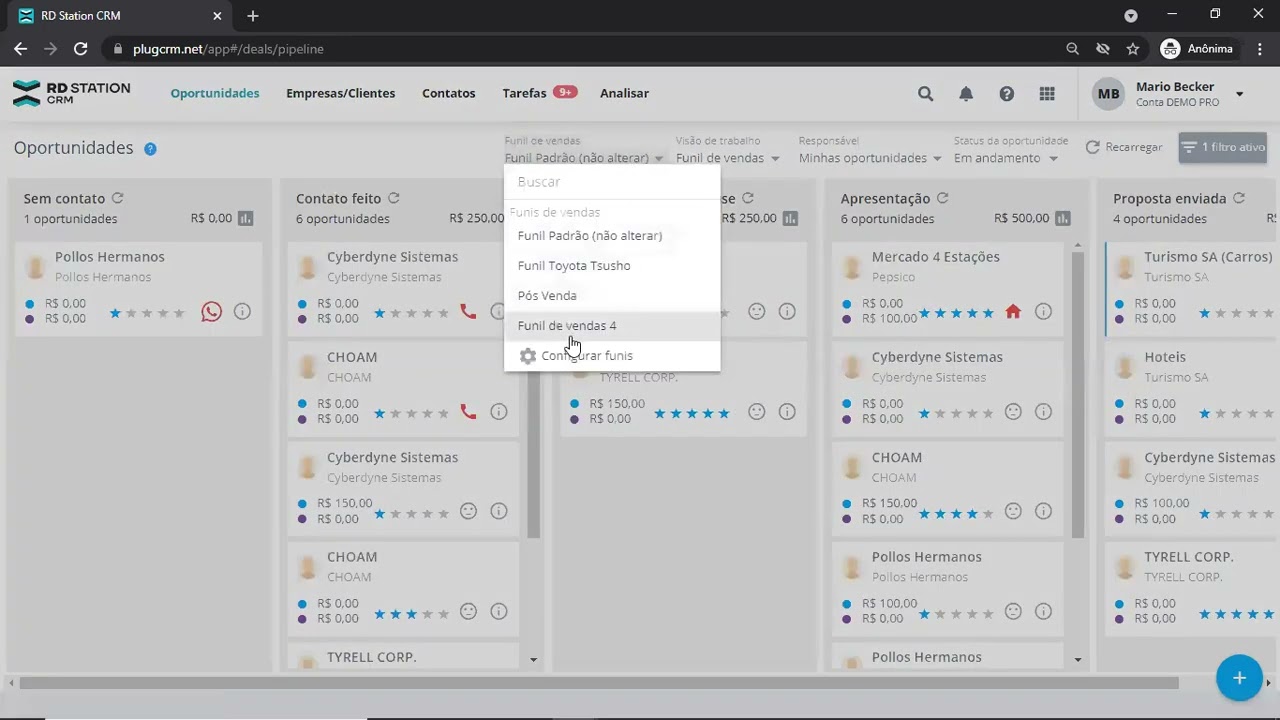Open chart icon of Apresentação column
The height and width of the screenshot is (720, 1280).
point(1063,218)
